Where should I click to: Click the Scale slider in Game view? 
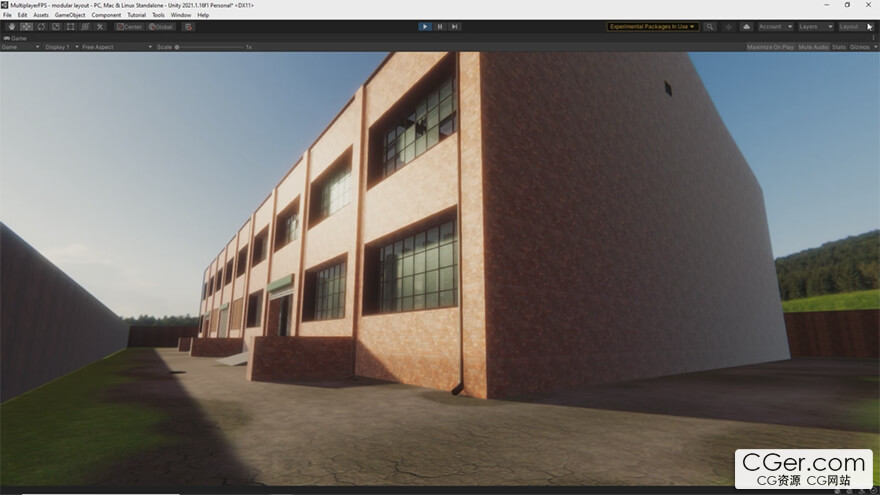210,47
